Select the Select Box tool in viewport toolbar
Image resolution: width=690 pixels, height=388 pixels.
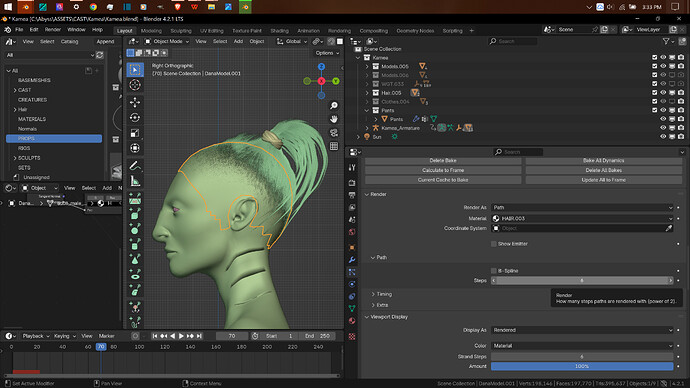pos(135,70)
